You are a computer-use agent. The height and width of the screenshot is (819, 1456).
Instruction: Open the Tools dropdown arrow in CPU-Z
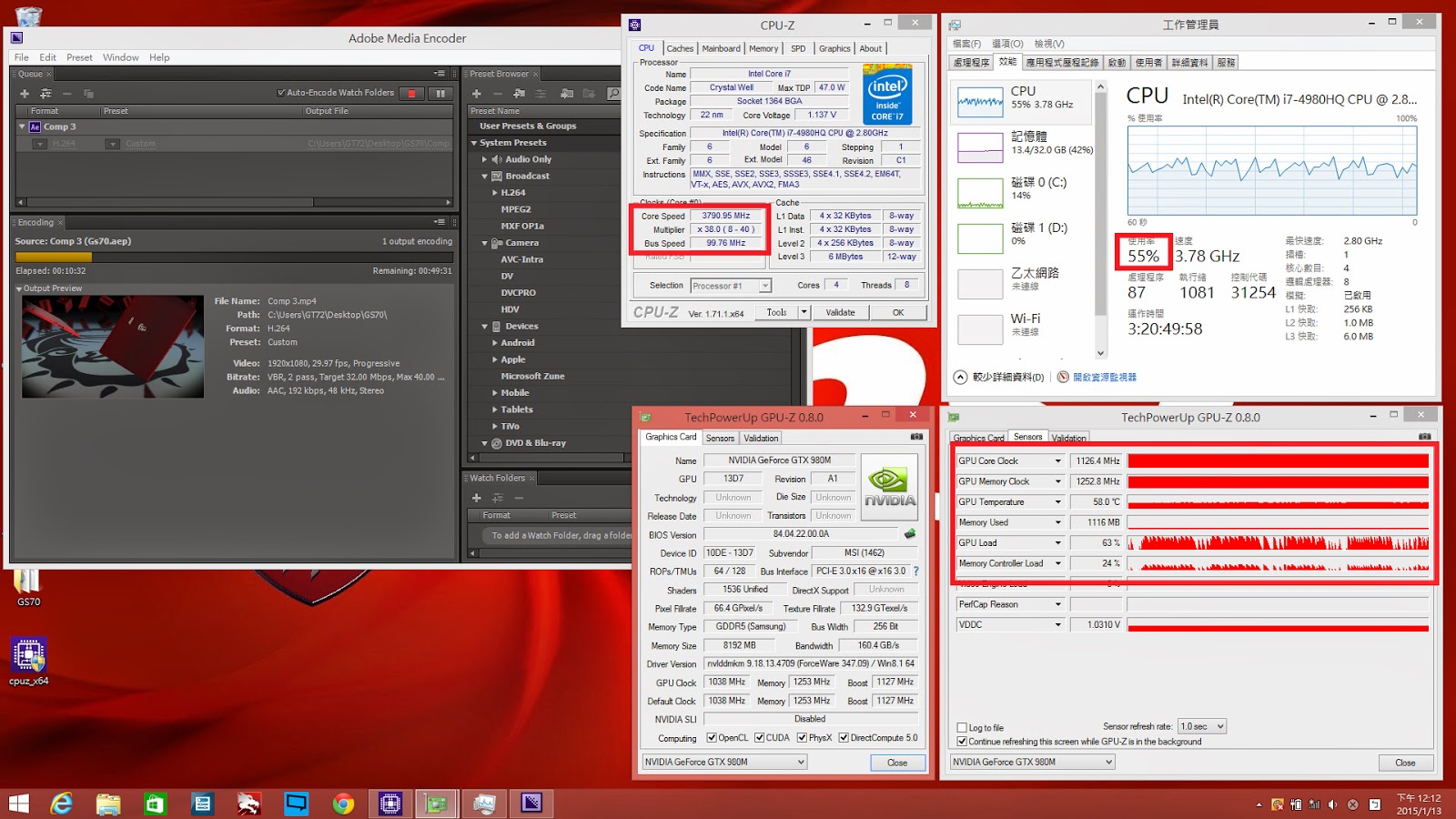pyautogui.click(x=804, y=312)
